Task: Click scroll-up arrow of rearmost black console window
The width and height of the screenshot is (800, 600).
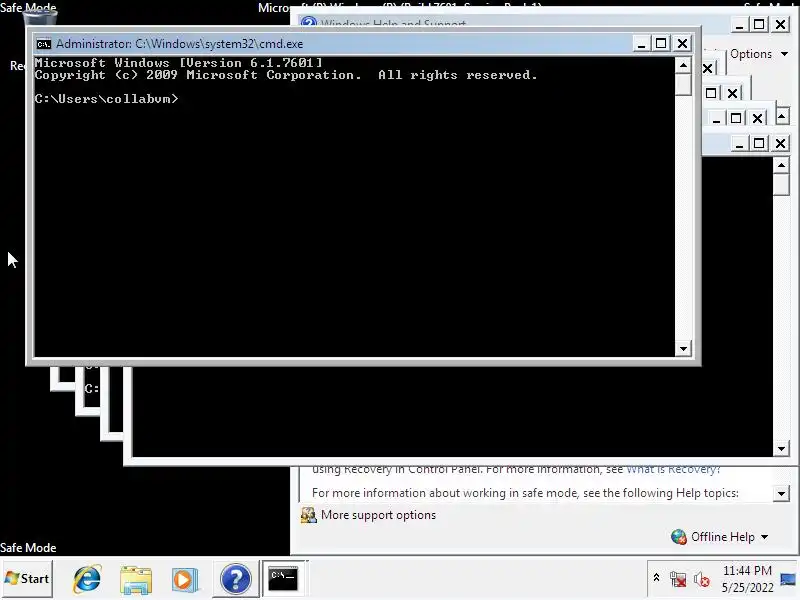Action: point(781,165)
